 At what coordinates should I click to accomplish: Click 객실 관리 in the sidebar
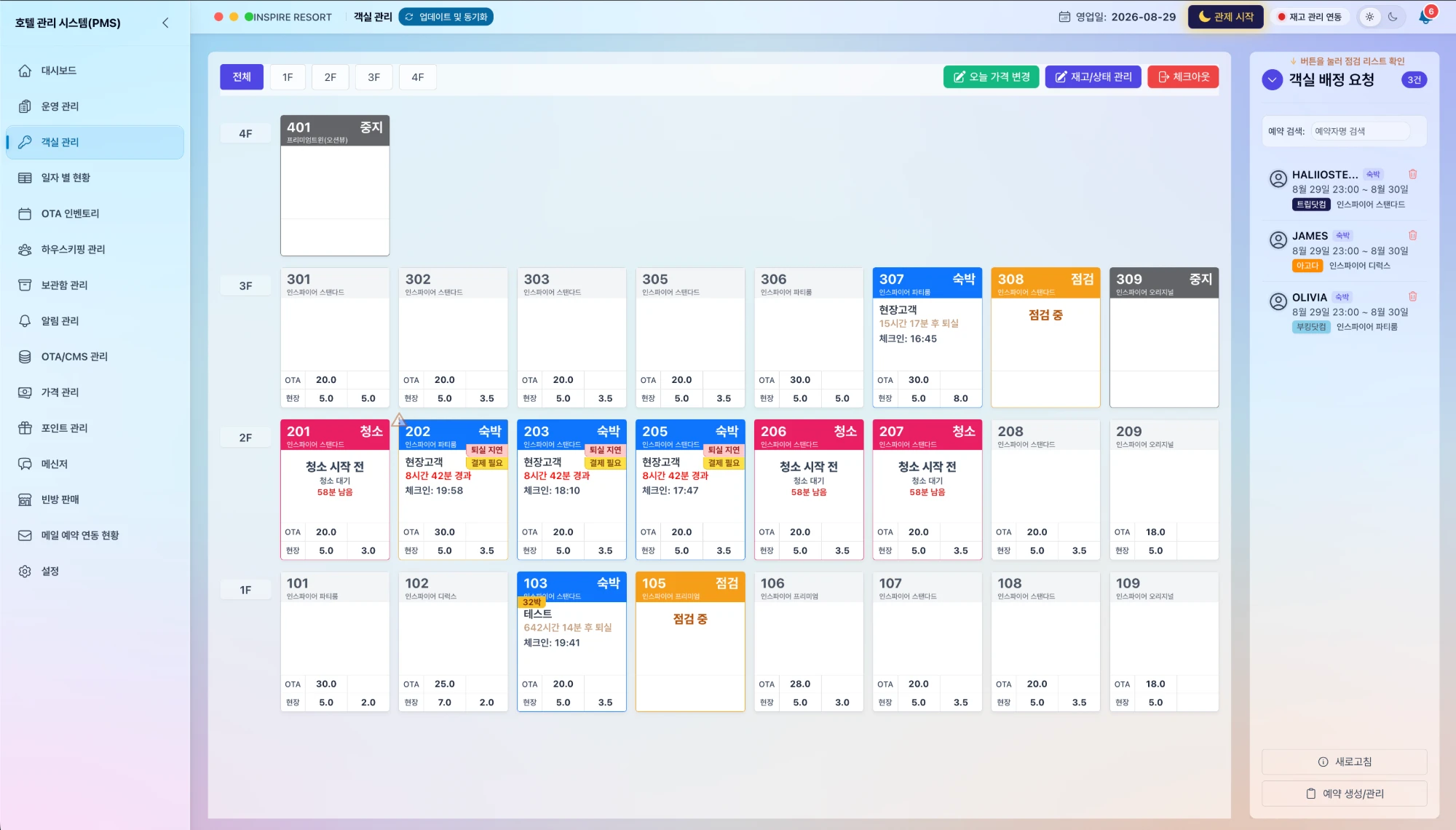95,142
